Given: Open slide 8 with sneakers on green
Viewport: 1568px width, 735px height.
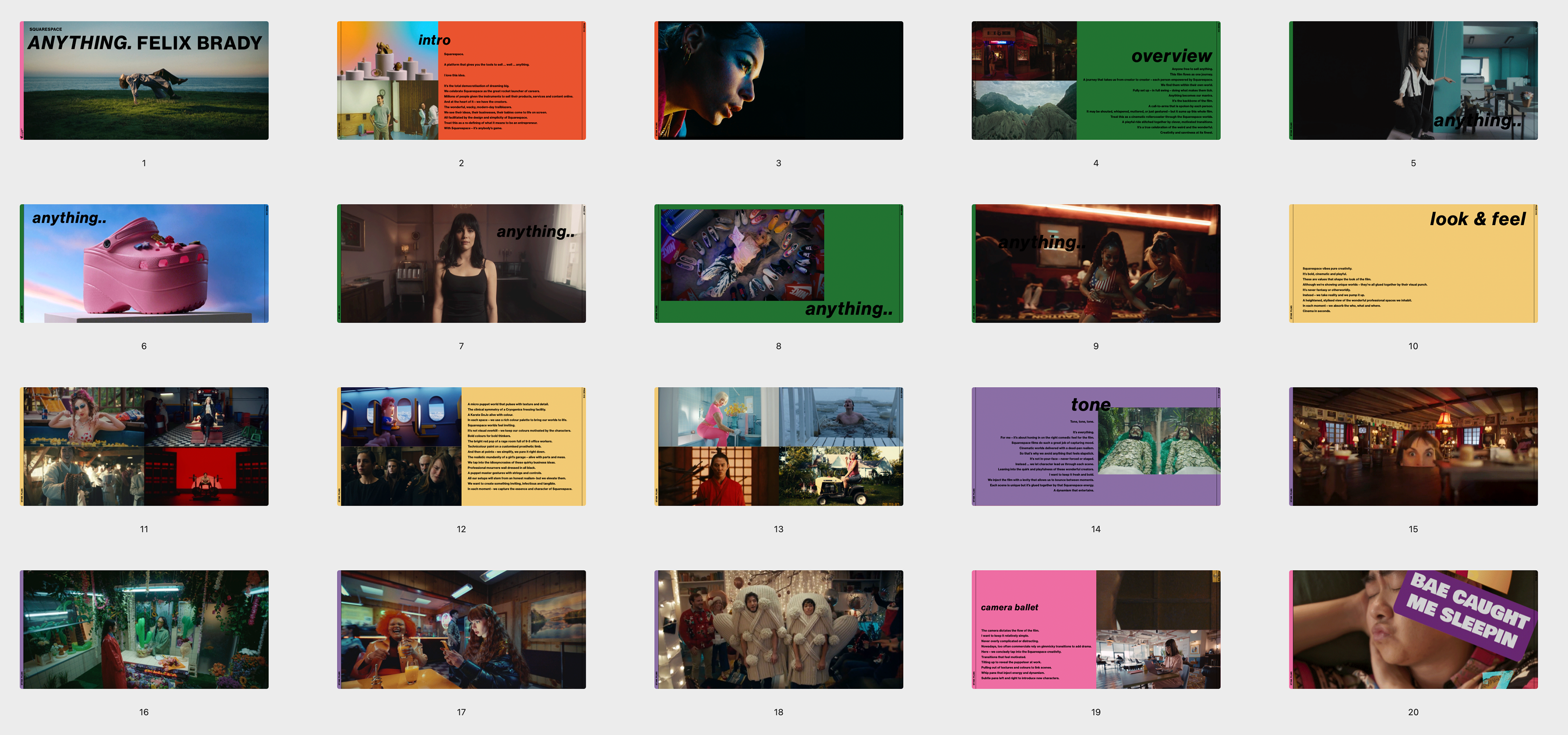Looking at the screenshot, I should 779,263.
